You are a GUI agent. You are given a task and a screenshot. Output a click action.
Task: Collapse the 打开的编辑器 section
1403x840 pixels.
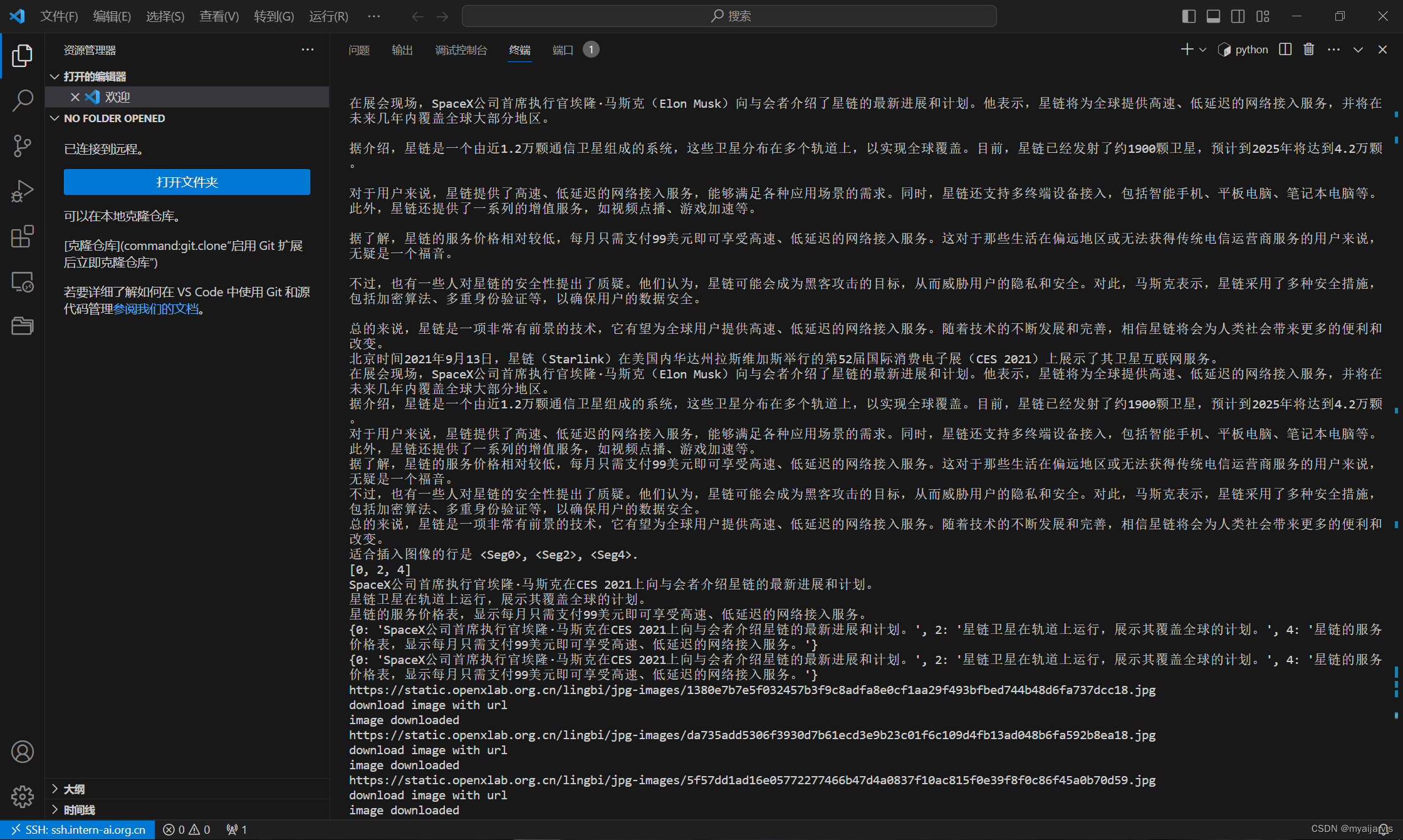coord(187,76)
